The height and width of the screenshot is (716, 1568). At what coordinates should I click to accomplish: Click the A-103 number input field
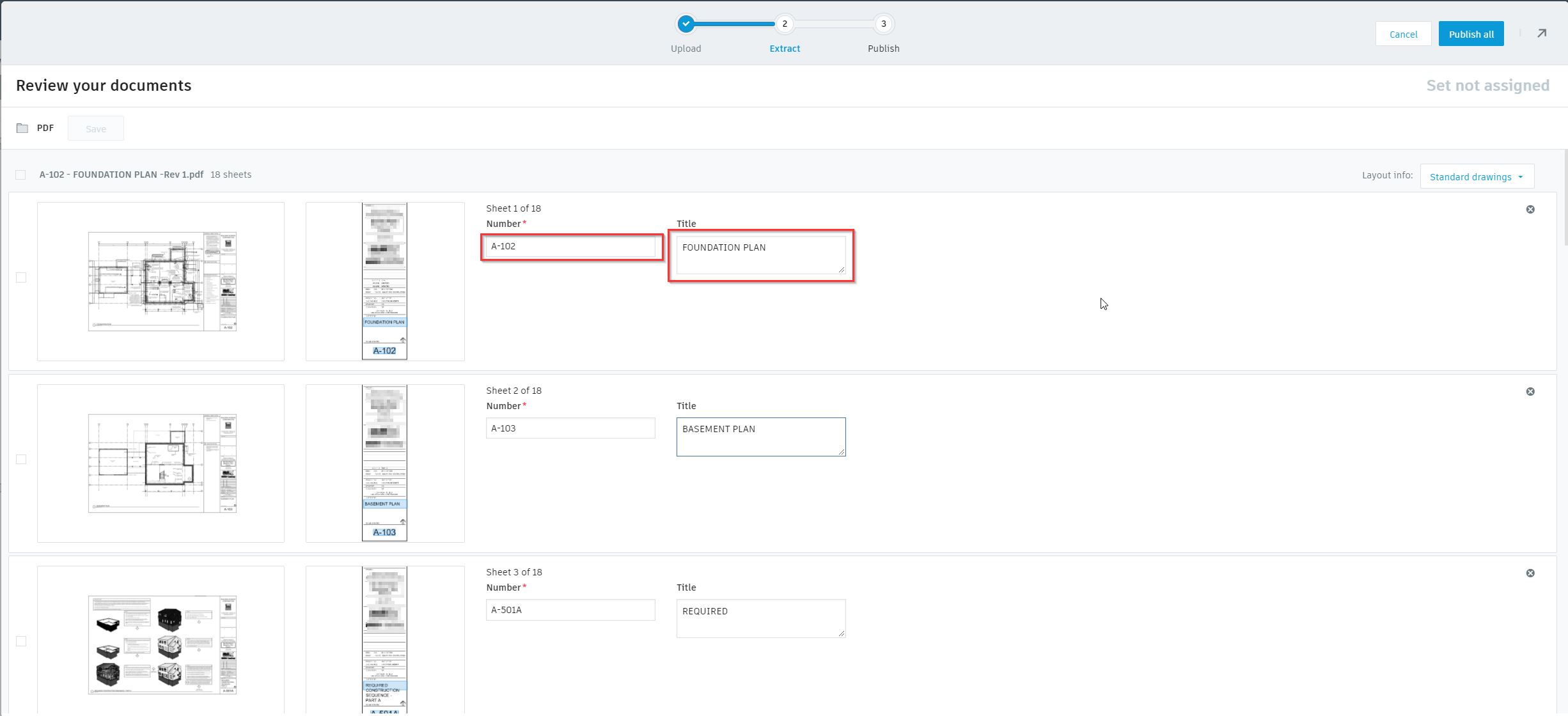pos(570,428)
